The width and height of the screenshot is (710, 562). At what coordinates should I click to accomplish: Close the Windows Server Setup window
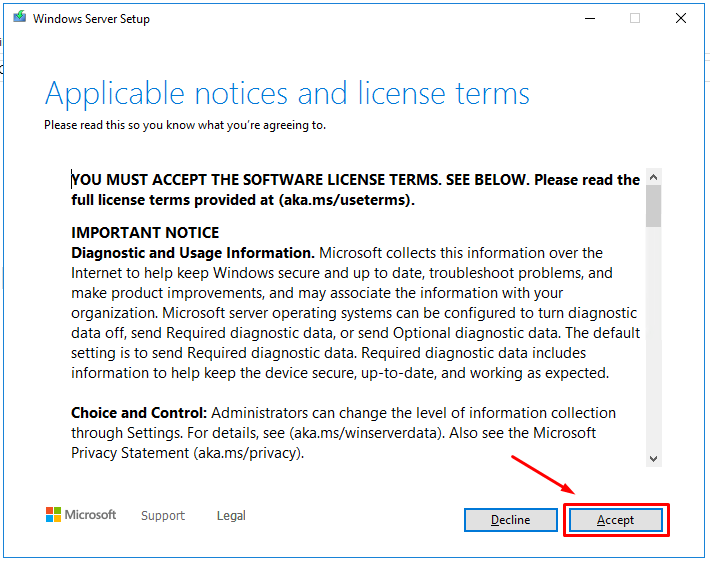click(681, 19)
